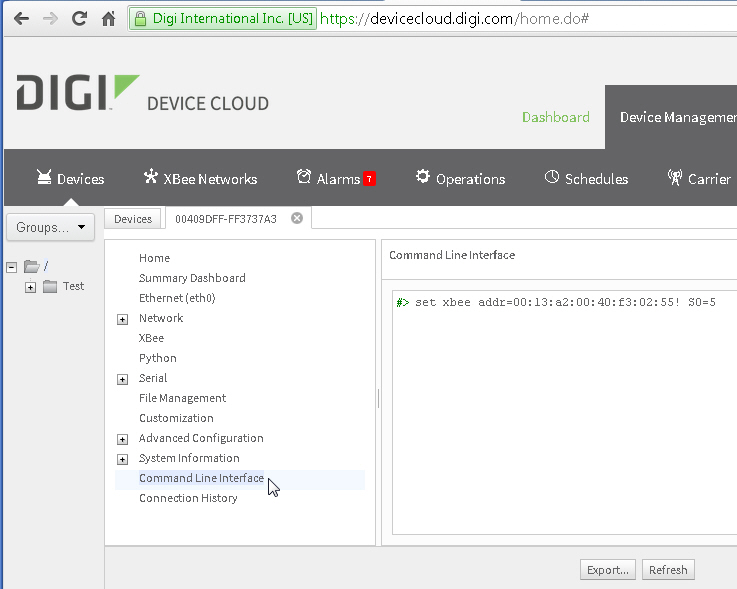Switch to the Devices list tab
737x589 pixels.
133,219
